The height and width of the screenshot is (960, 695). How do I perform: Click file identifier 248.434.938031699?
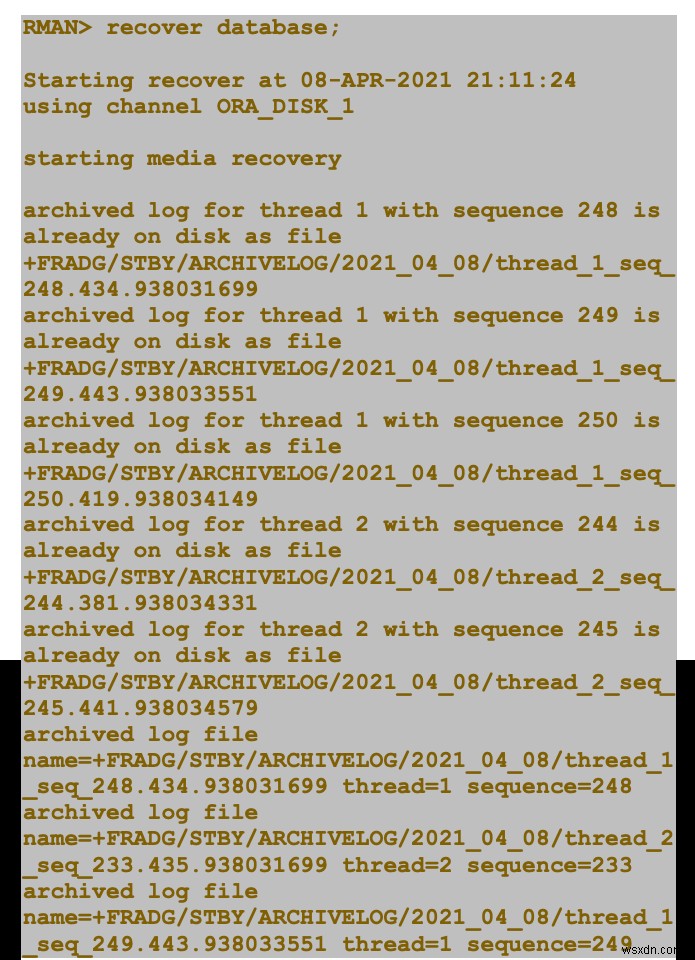pyautogui.click(x=140, y=289)
